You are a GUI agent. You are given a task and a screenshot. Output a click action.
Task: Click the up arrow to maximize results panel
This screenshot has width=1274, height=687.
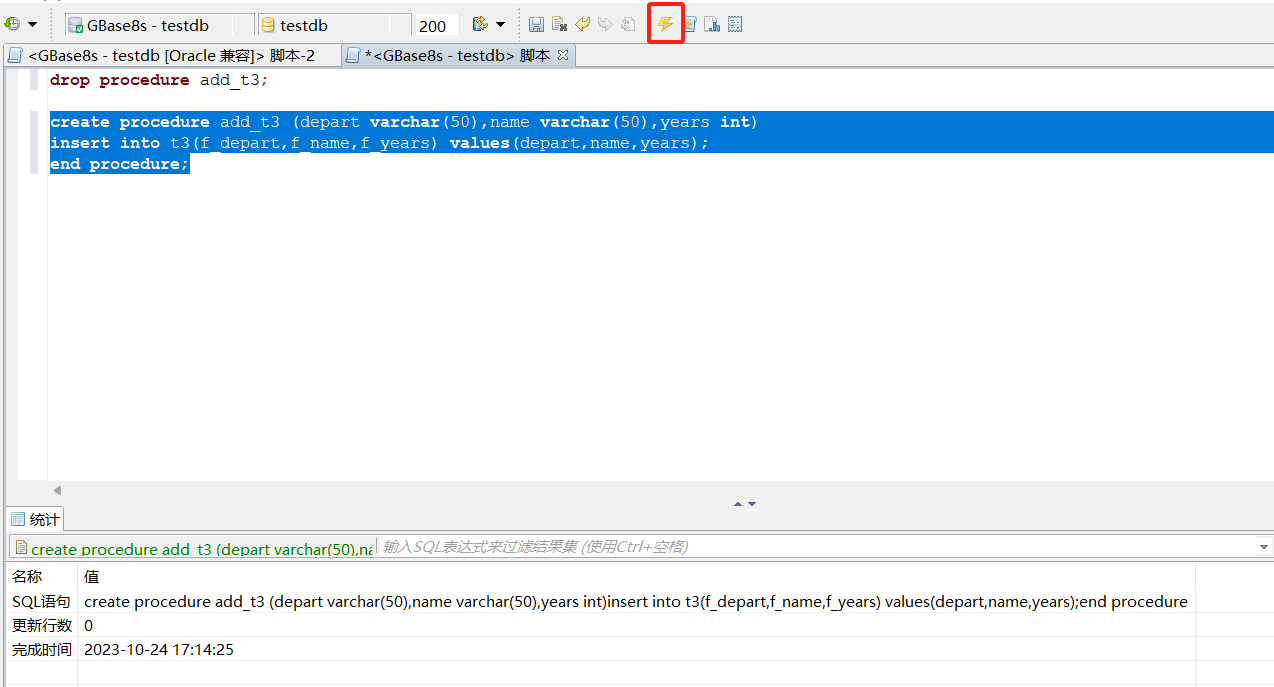[x=738, y=504]
